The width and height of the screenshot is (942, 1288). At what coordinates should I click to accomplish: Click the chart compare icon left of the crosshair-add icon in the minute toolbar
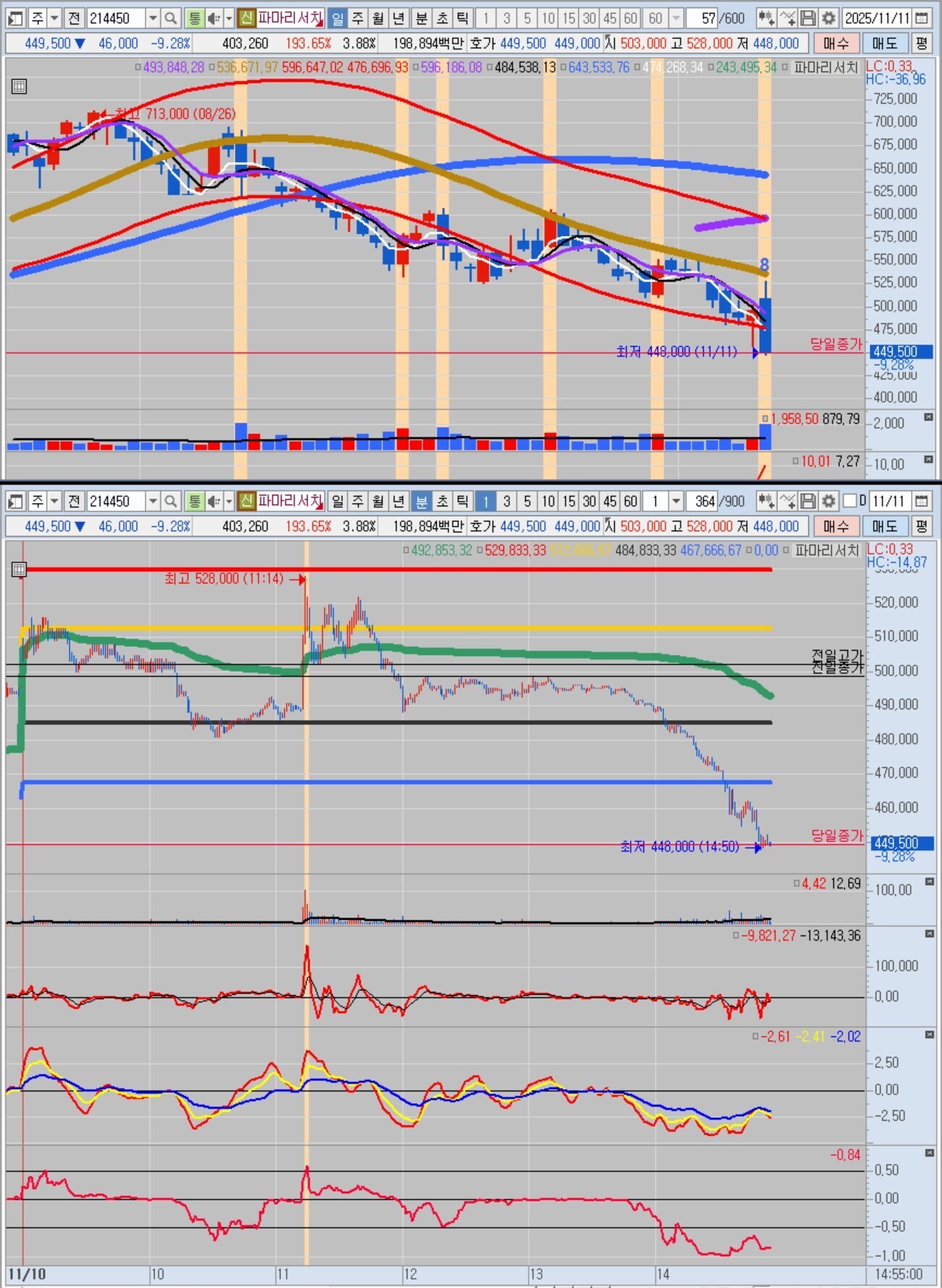(x=766, y=501)
